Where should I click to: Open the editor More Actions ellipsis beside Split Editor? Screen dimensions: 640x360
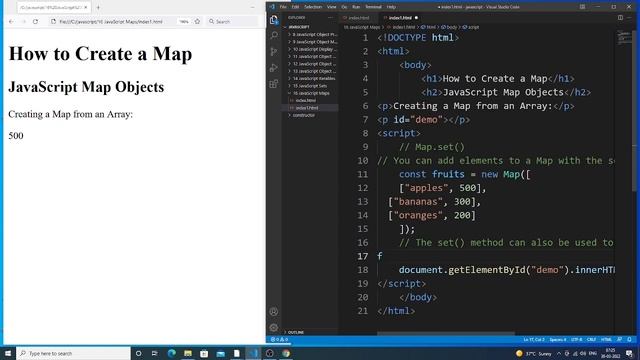point(629,18)
